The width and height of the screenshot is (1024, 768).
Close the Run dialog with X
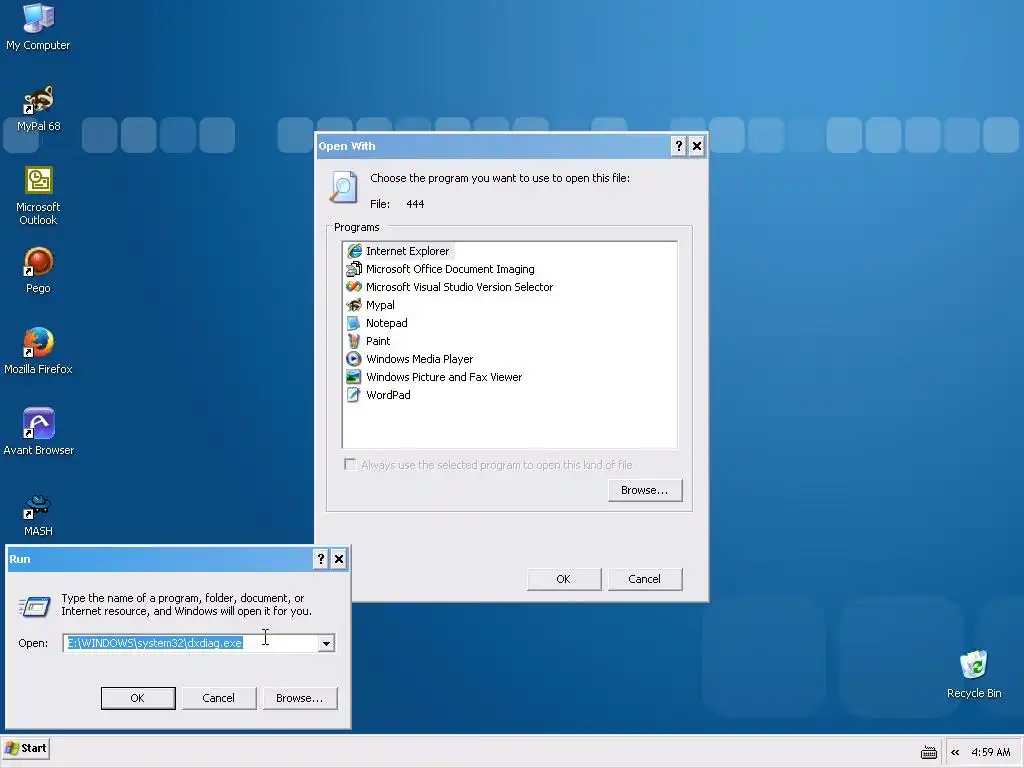pos(339,559)
